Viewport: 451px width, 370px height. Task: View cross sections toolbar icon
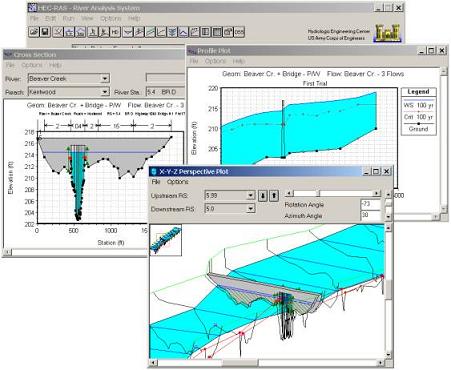coord(128,32)
